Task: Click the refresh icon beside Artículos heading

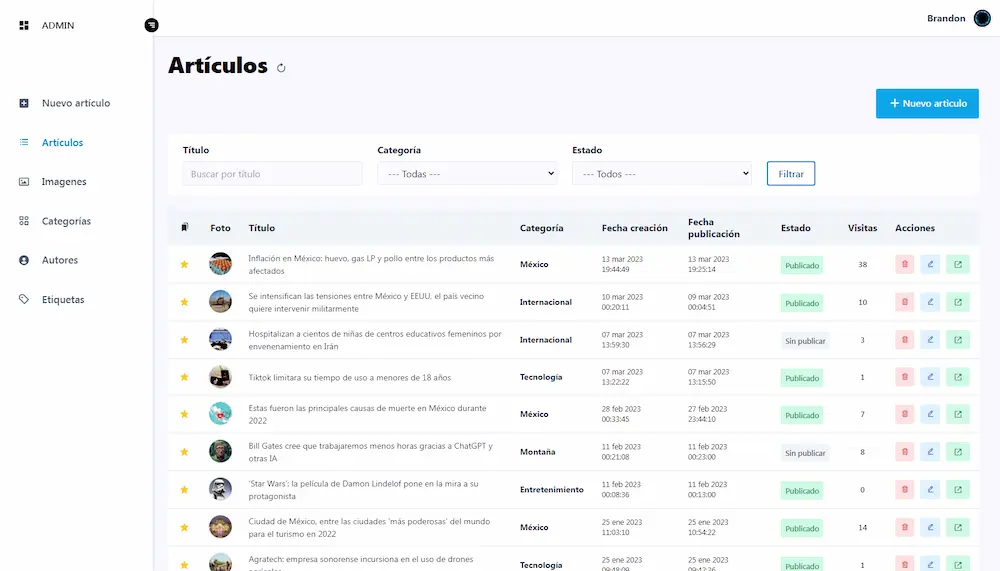Action: [x=281, y=68]
